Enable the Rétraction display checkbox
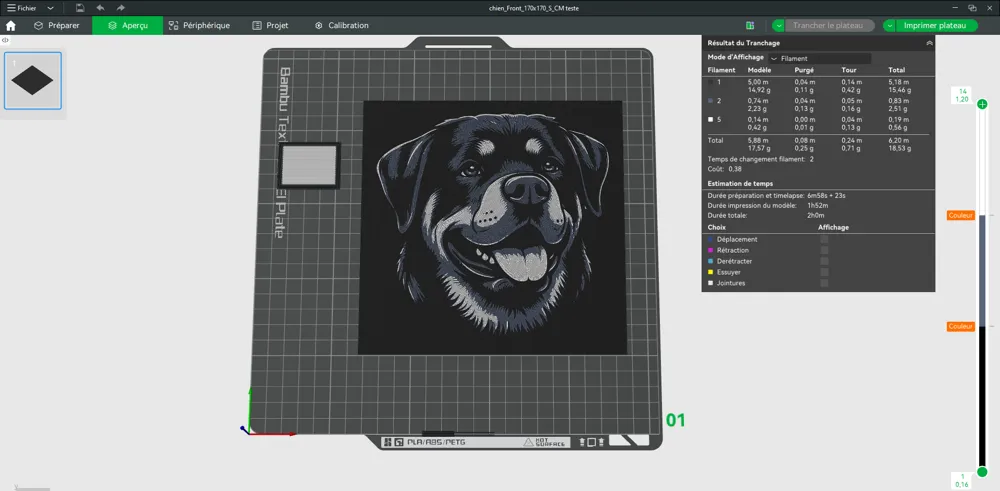This screenshot has width=1000, height=491. click(x=824, y=251)
